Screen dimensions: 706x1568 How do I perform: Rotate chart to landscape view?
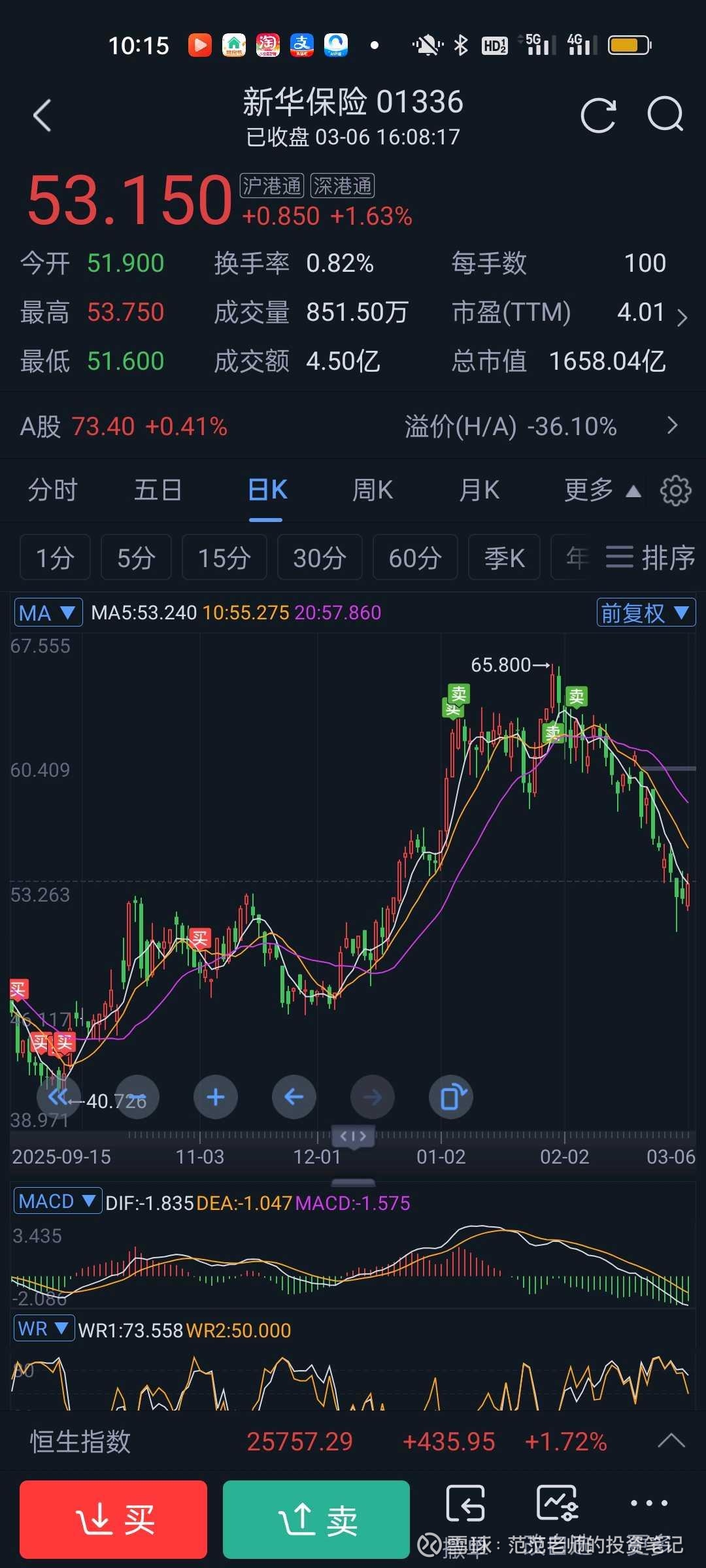coord(451,1097)
